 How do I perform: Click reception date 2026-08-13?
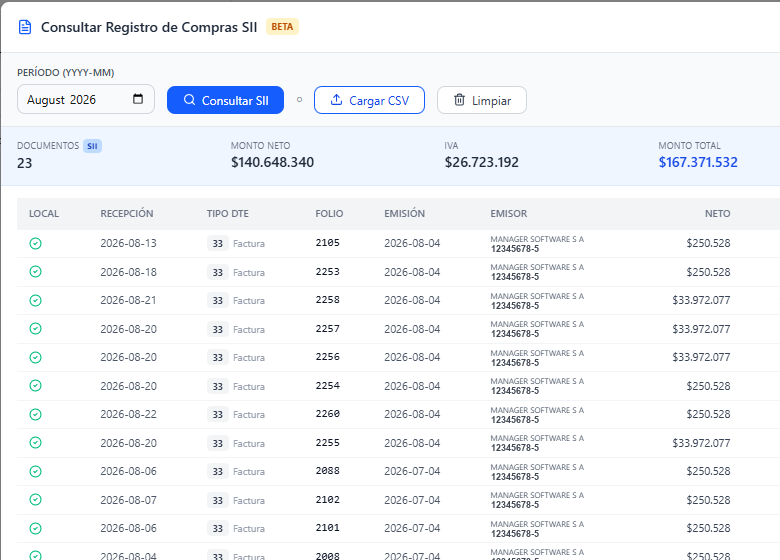click(128, 243)
